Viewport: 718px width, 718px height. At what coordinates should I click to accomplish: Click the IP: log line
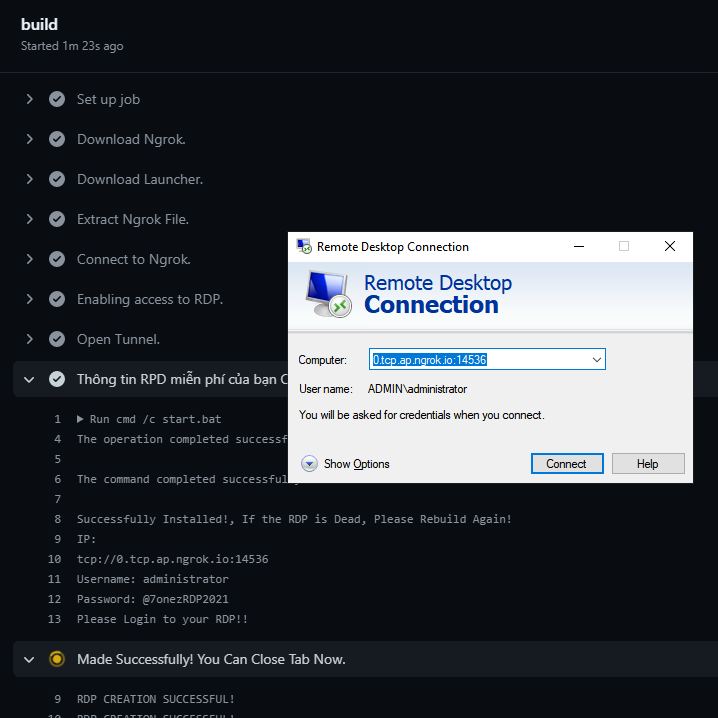[87, 539]
